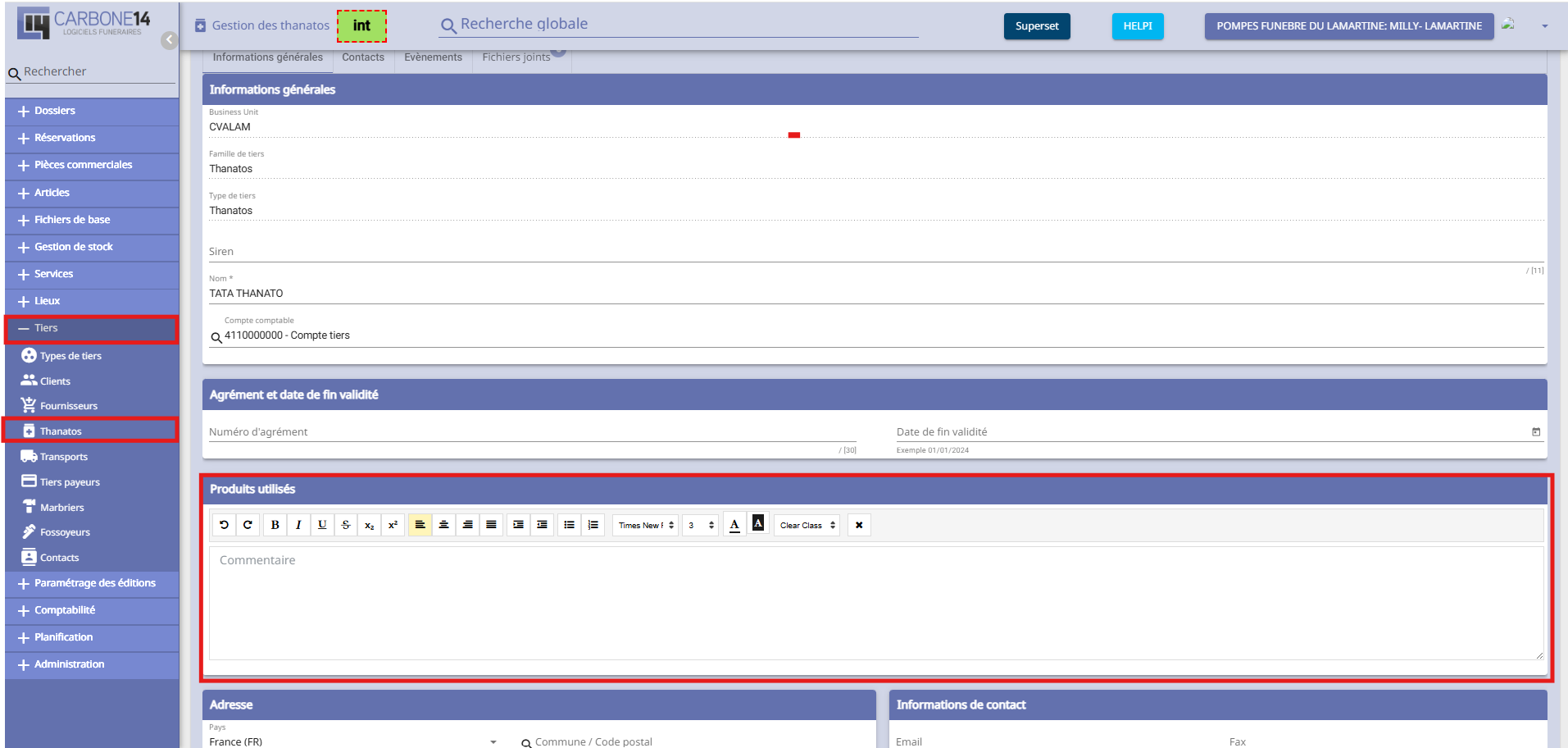Open the calendar picker for Date de fin validité

(x=1535, y=432)
